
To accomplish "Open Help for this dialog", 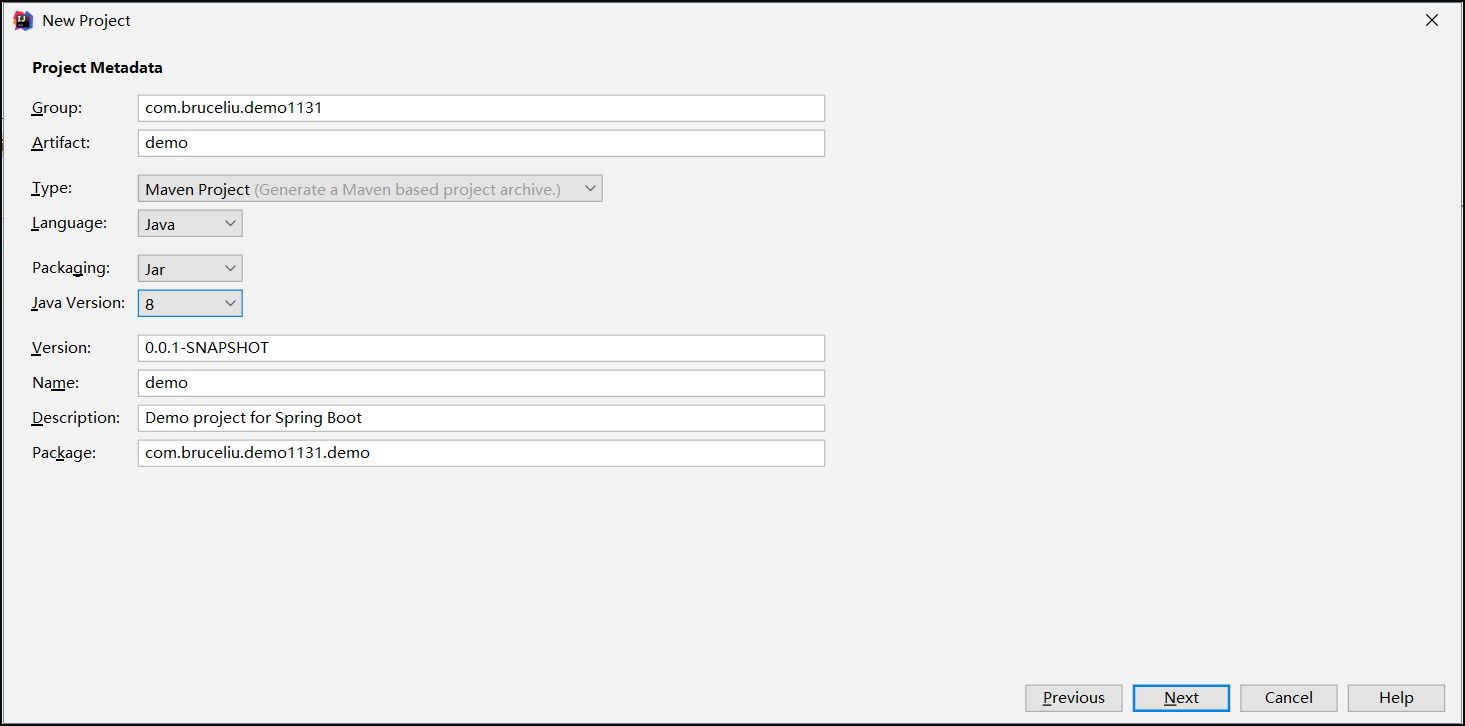I will (1396, 698).
